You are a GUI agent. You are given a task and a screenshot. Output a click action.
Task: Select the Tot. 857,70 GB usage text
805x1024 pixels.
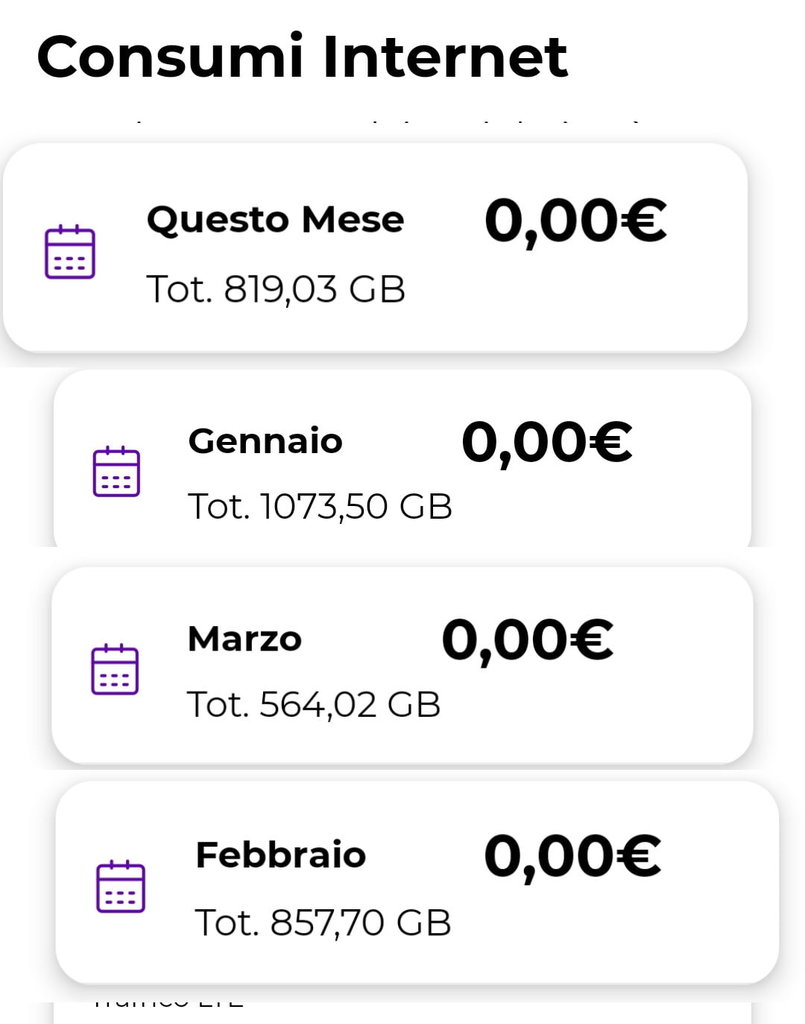pyautogui.click(x=322, y=921)
